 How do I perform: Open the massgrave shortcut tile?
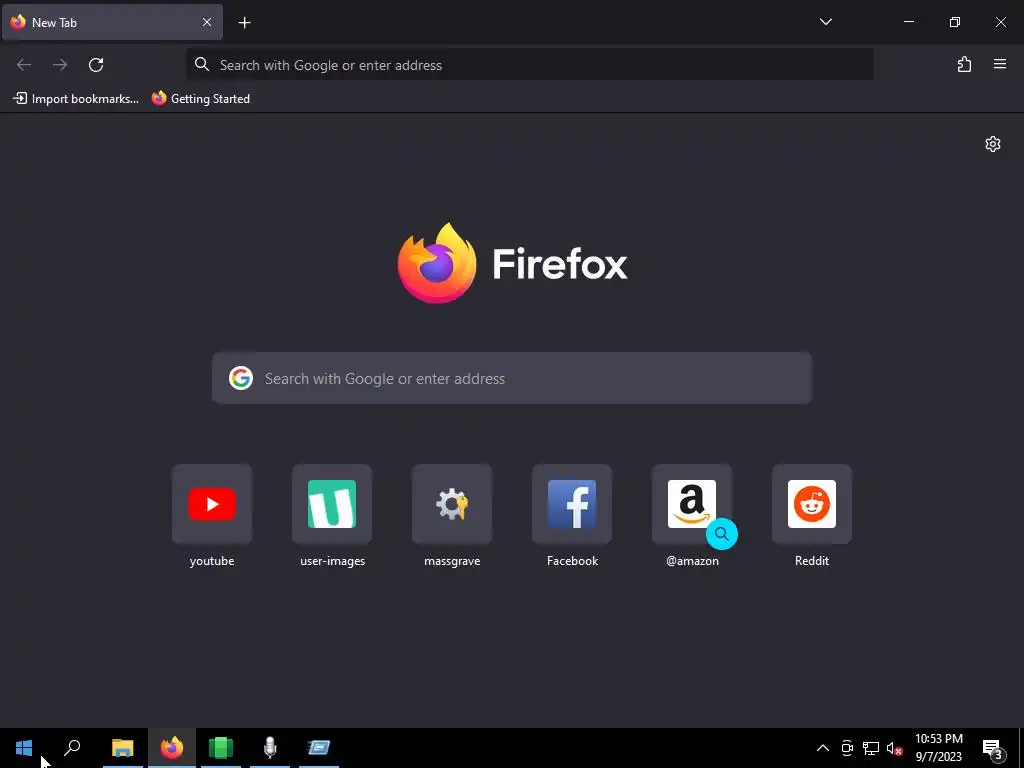452,504
